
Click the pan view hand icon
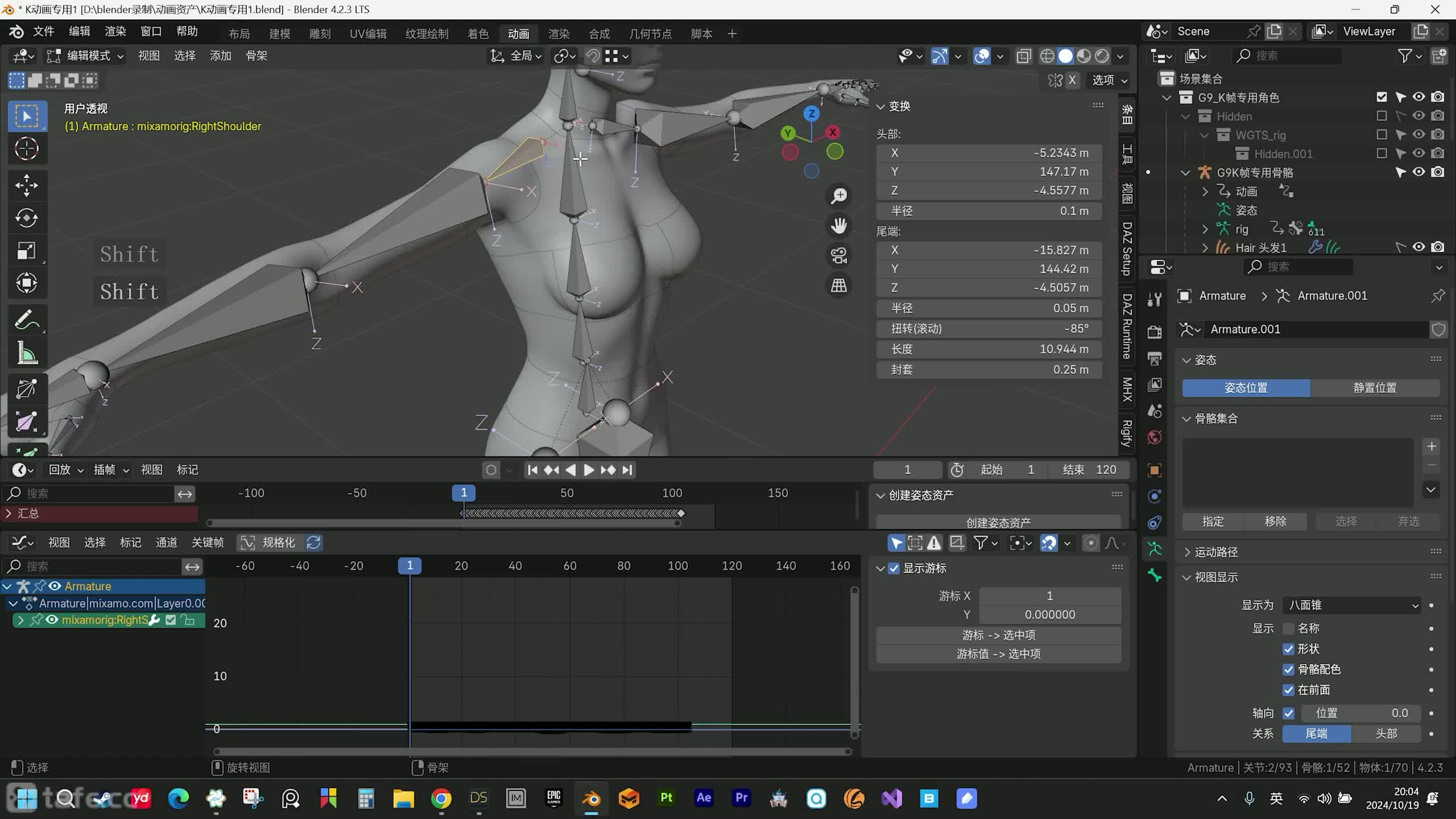coord(839,226)
